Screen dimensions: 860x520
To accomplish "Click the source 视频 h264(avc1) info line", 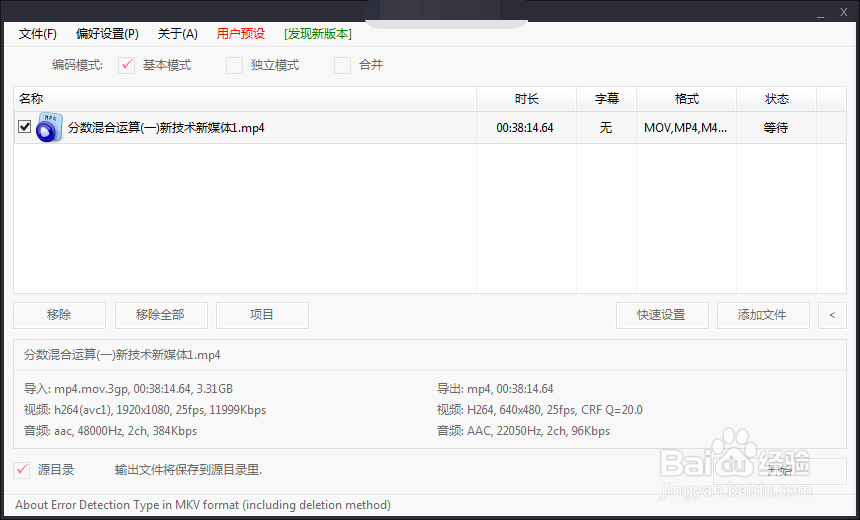I will (x=145, y=410).
